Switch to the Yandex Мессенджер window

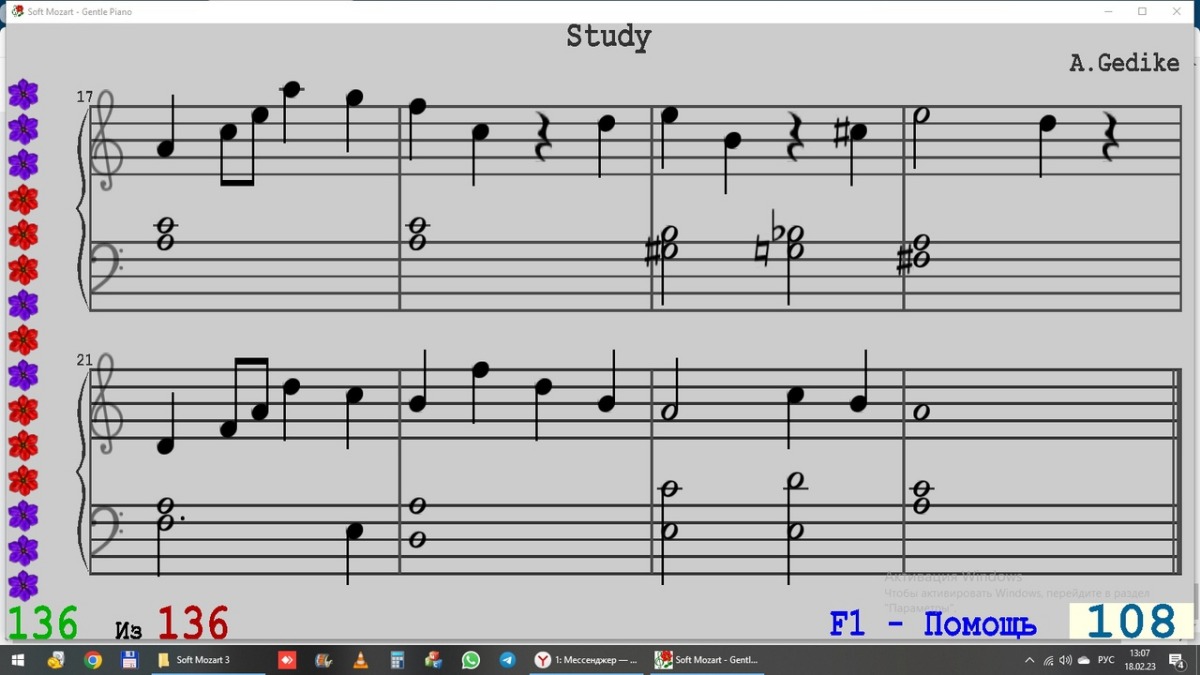click(587, 660)
